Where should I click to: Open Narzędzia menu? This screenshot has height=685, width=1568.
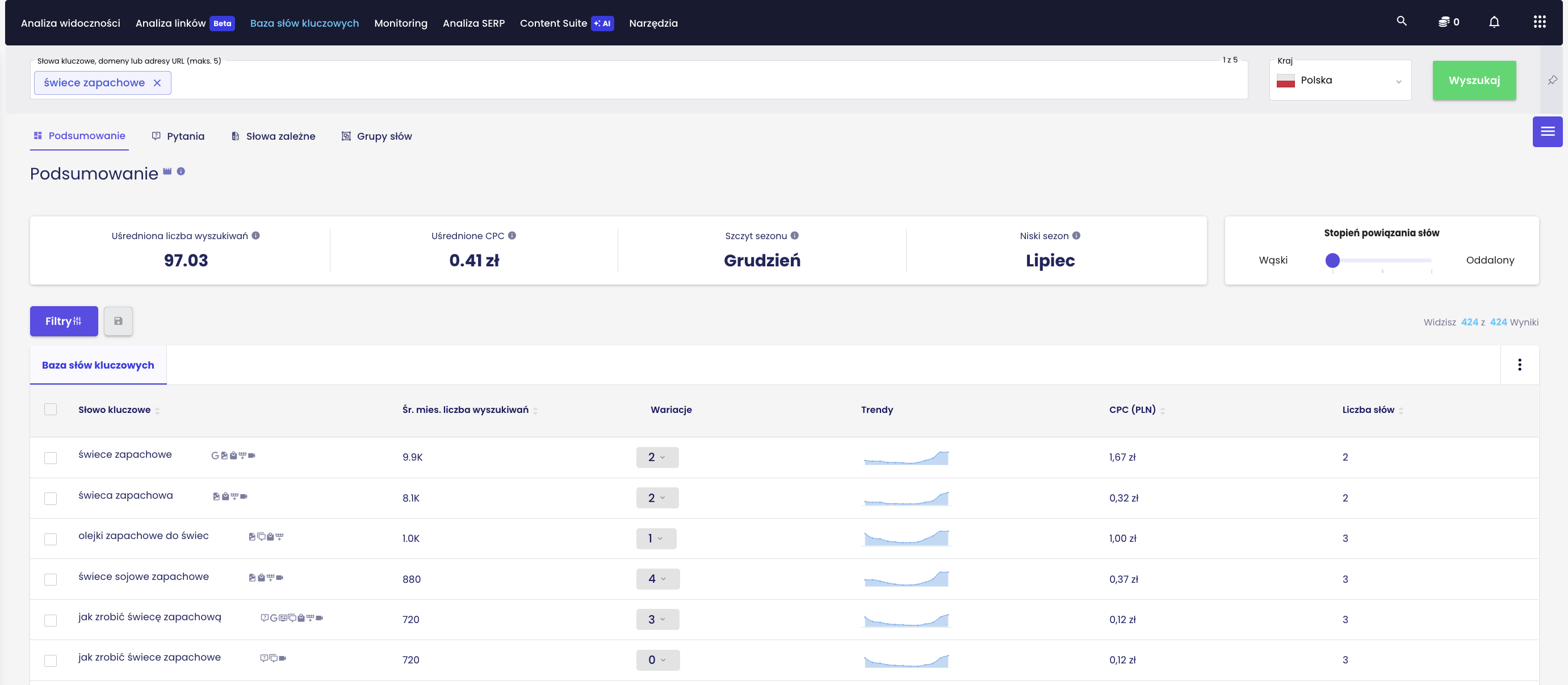click(x=653, y=23)
